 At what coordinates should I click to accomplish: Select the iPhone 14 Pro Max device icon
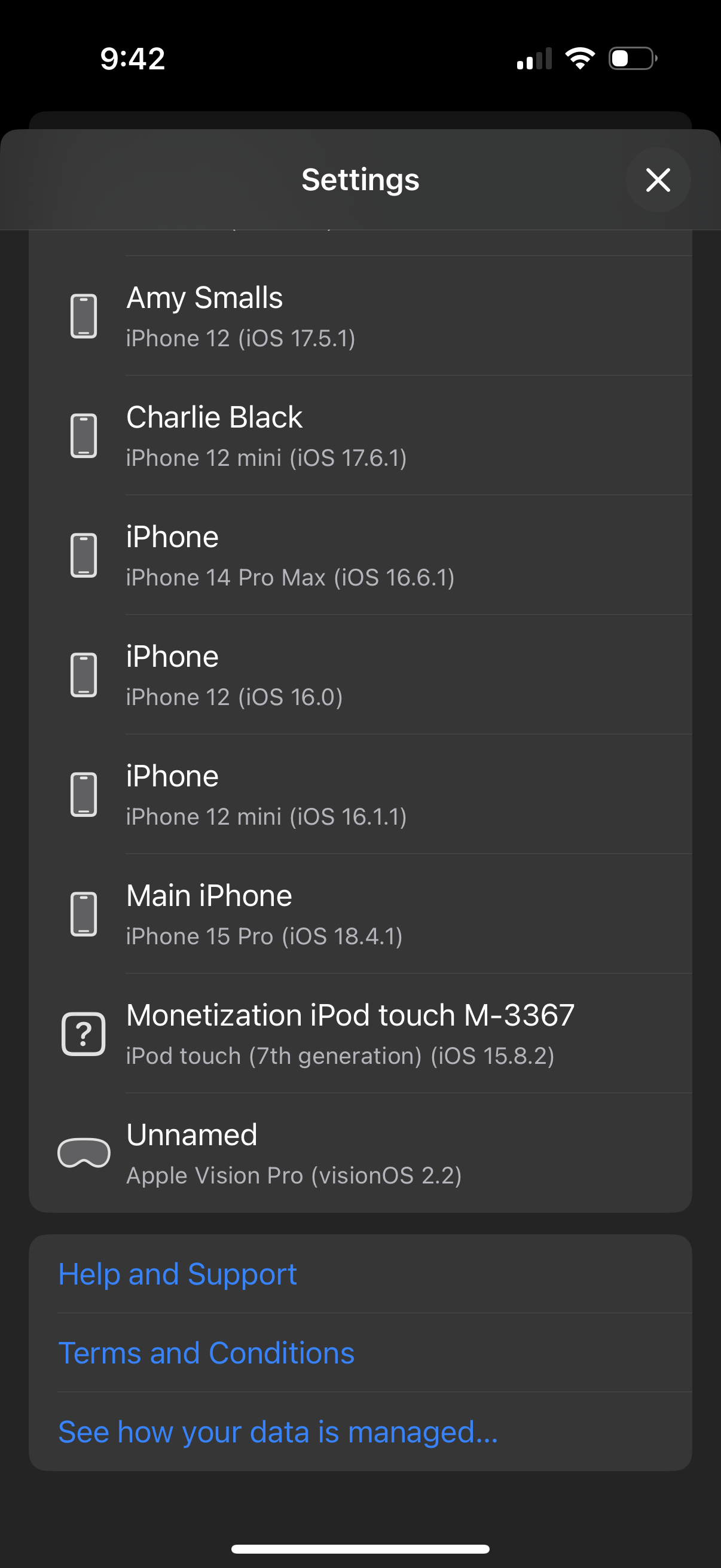(83, 554)
